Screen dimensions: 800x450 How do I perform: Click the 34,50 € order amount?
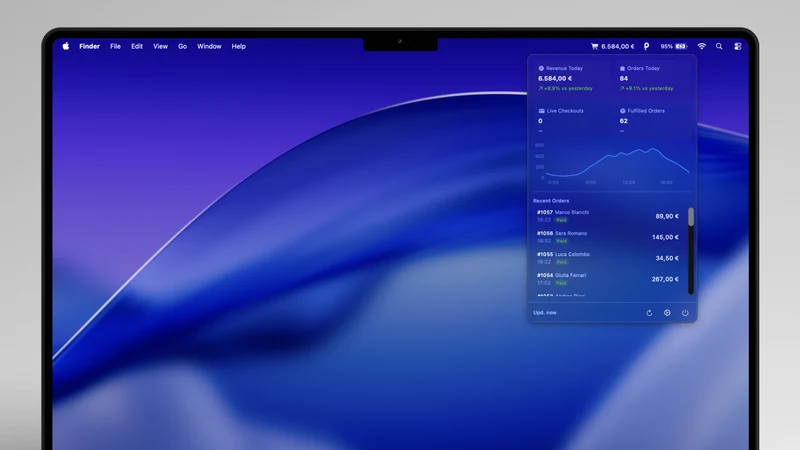point(667,258)
